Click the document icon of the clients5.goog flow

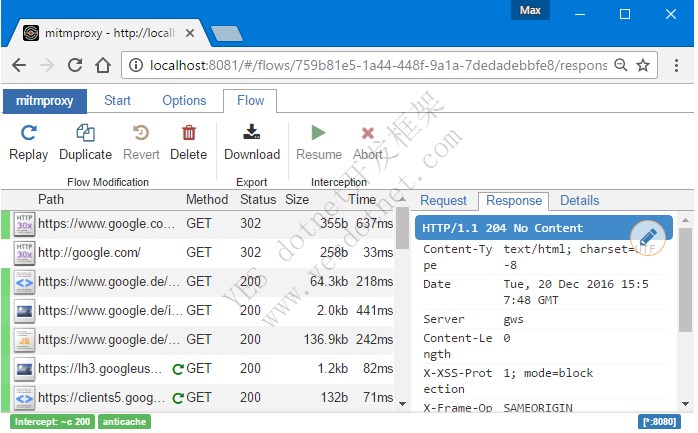point(24,397)
